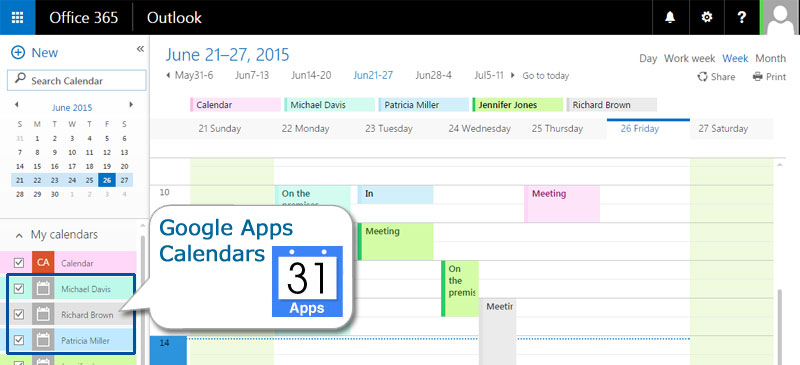Toggle the Patricia Miller calendar checkbox
The width and height of the screenshot is (800, 365).
coord(19,340)
